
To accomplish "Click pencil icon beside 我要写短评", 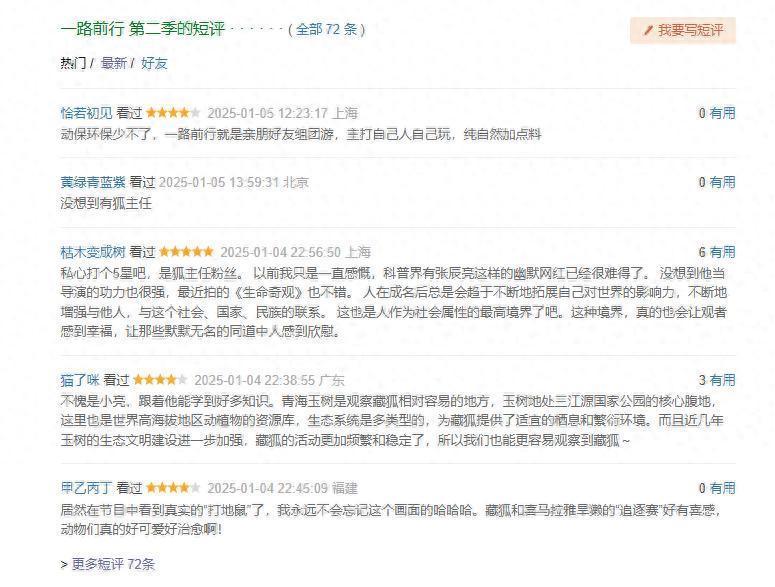I will click(x=648, y=30).
